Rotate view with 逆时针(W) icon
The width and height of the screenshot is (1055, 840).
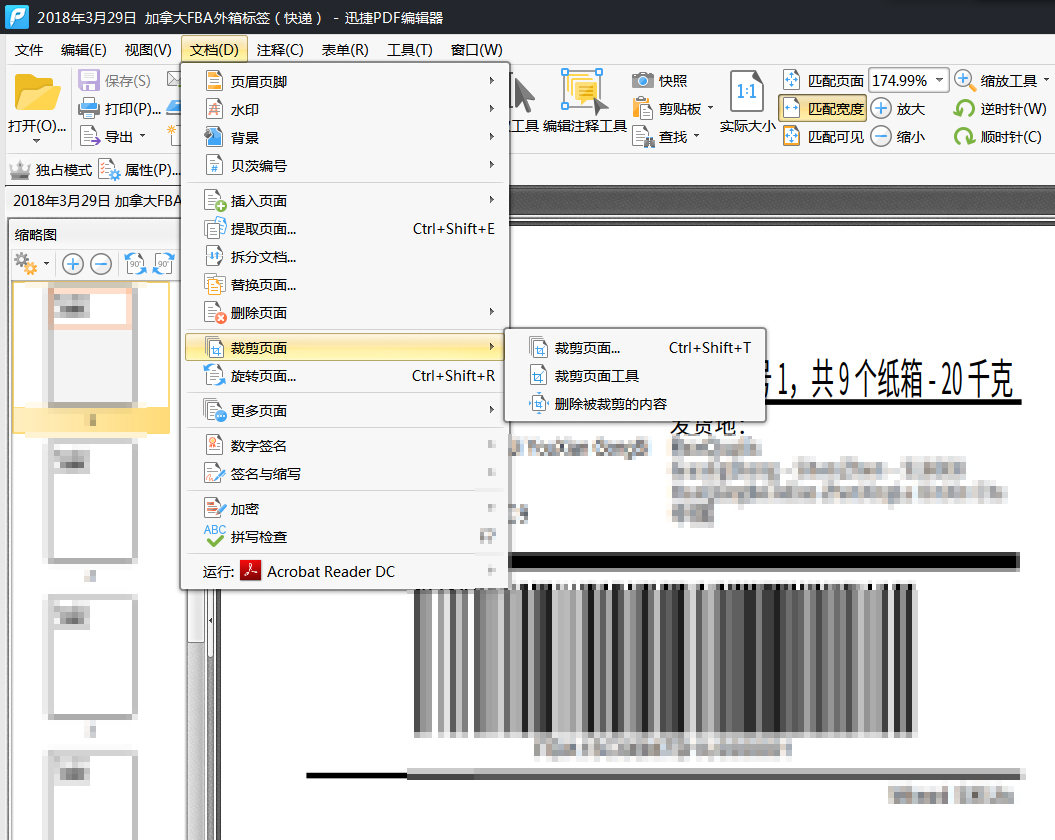[964, 109]
